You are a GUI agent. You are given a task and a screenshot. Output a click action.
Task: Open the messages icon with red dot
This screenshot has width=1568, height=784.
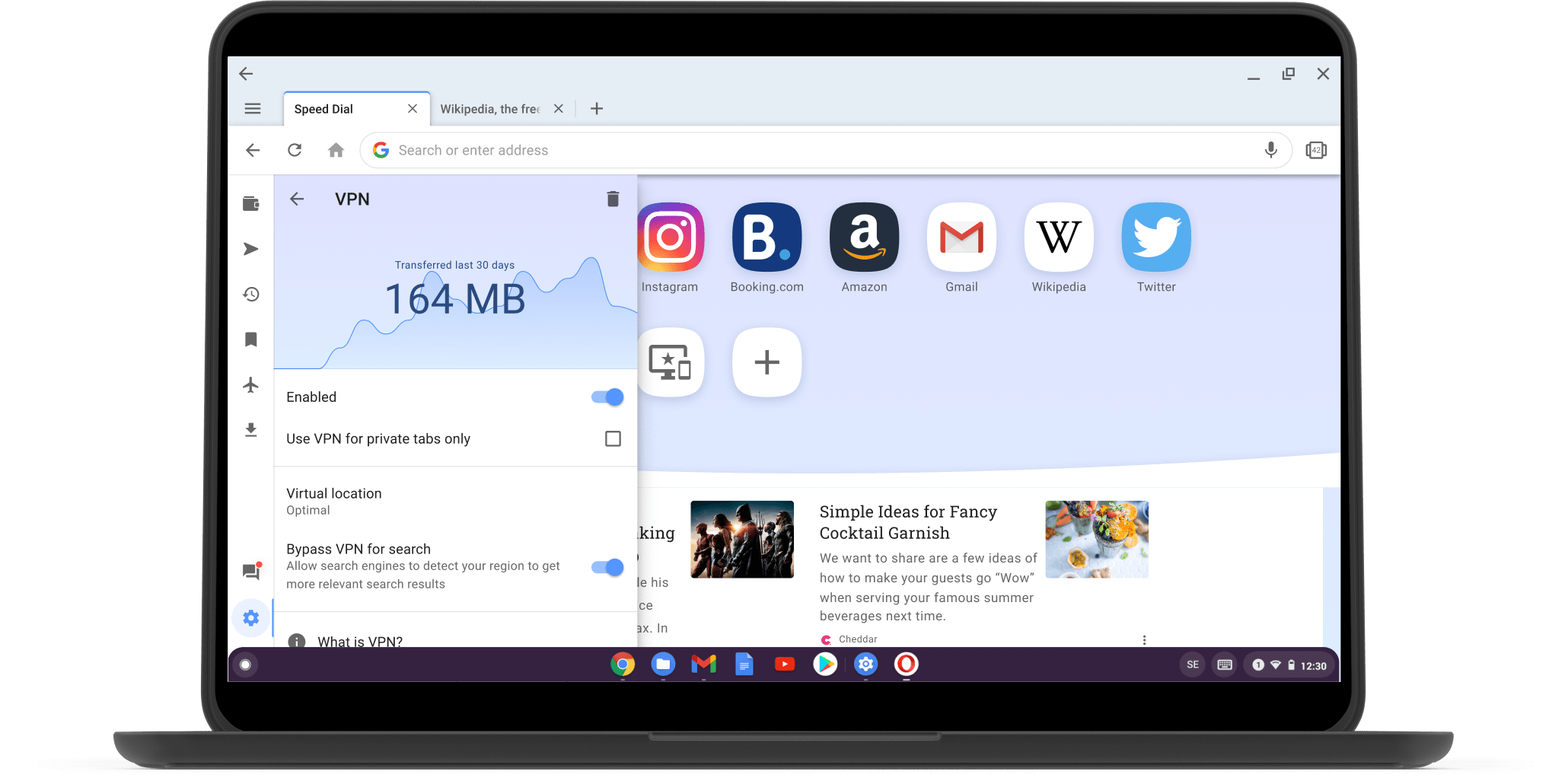(x=251, y=571)
